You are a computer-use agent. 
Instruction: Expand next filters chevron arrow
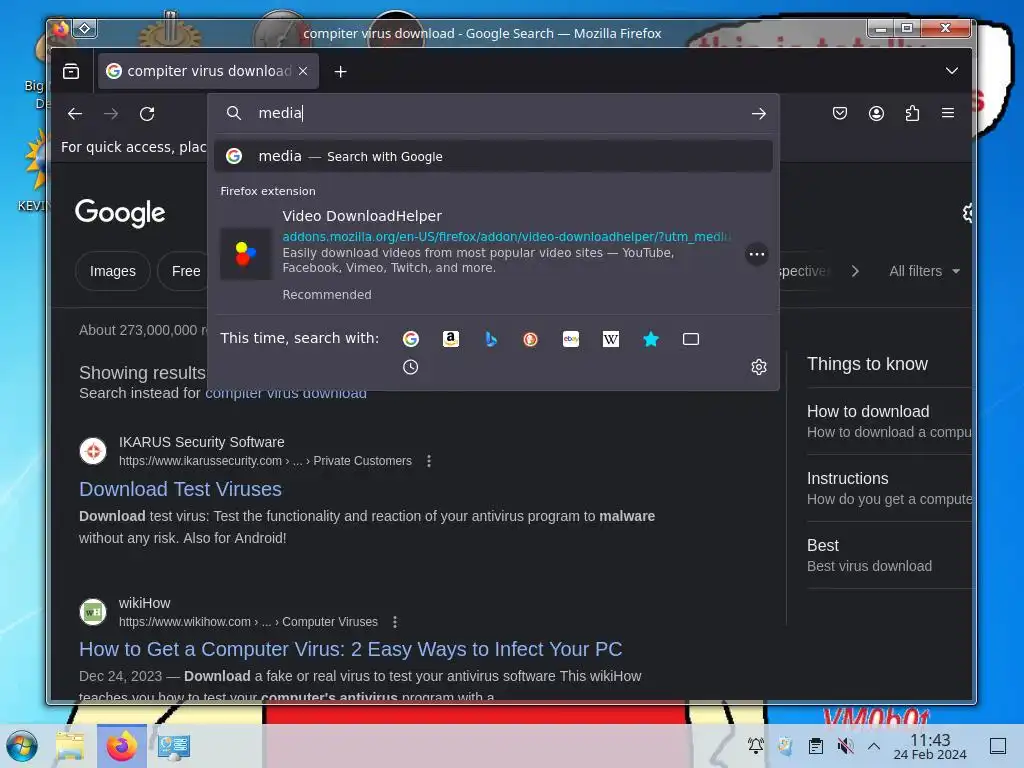click(856, 271)
